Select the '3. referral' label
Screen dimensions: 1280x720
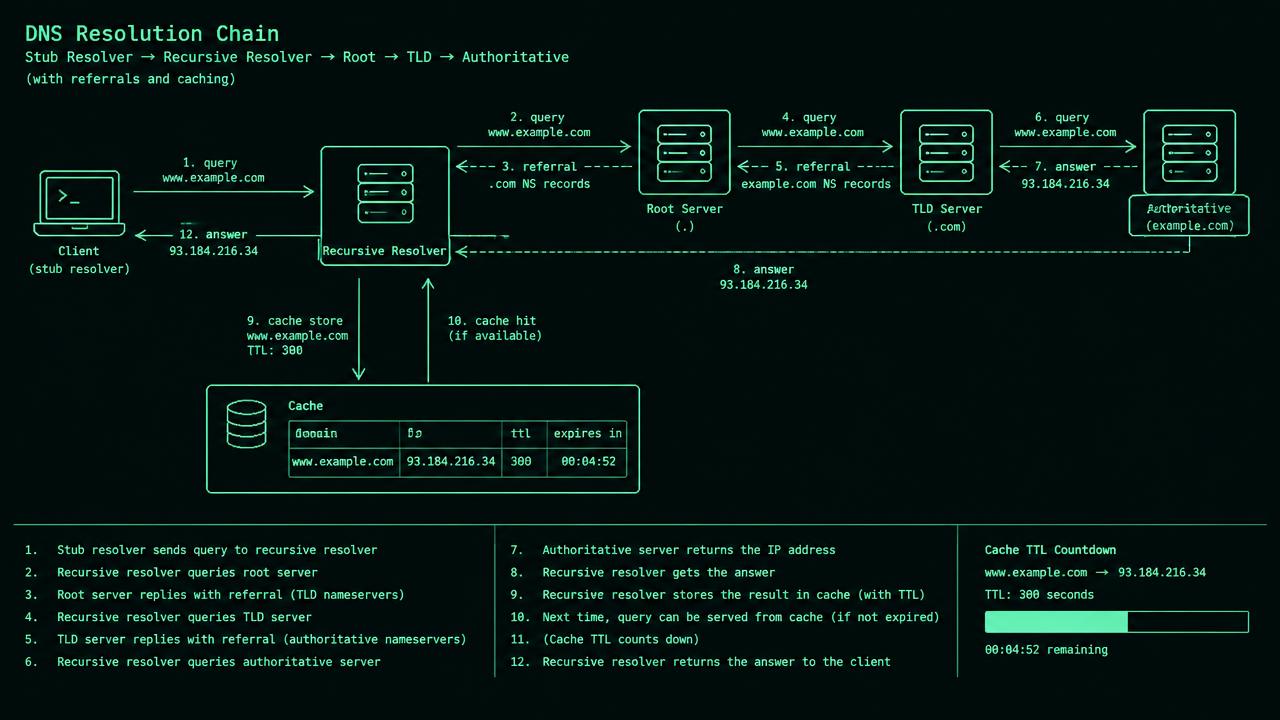coord(539,167)
